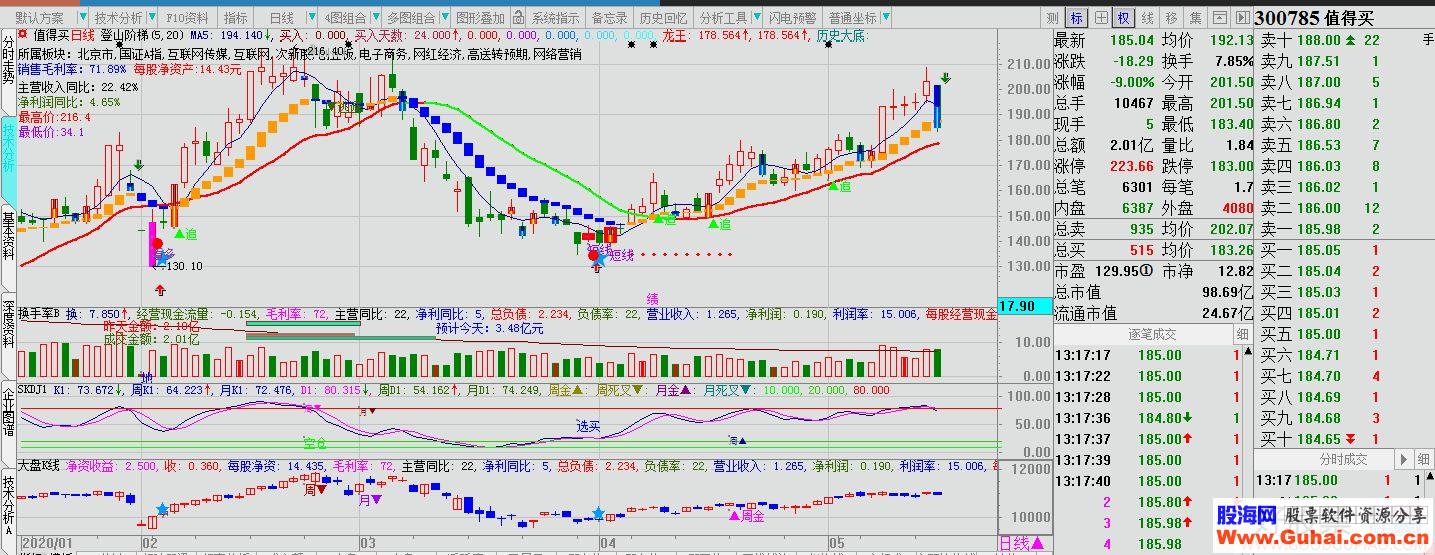Click the panel window icon beside 集
Image resolution: width=1435 pixels, height=555 pixels.
pyautogui.click(x=1220, y=18)
